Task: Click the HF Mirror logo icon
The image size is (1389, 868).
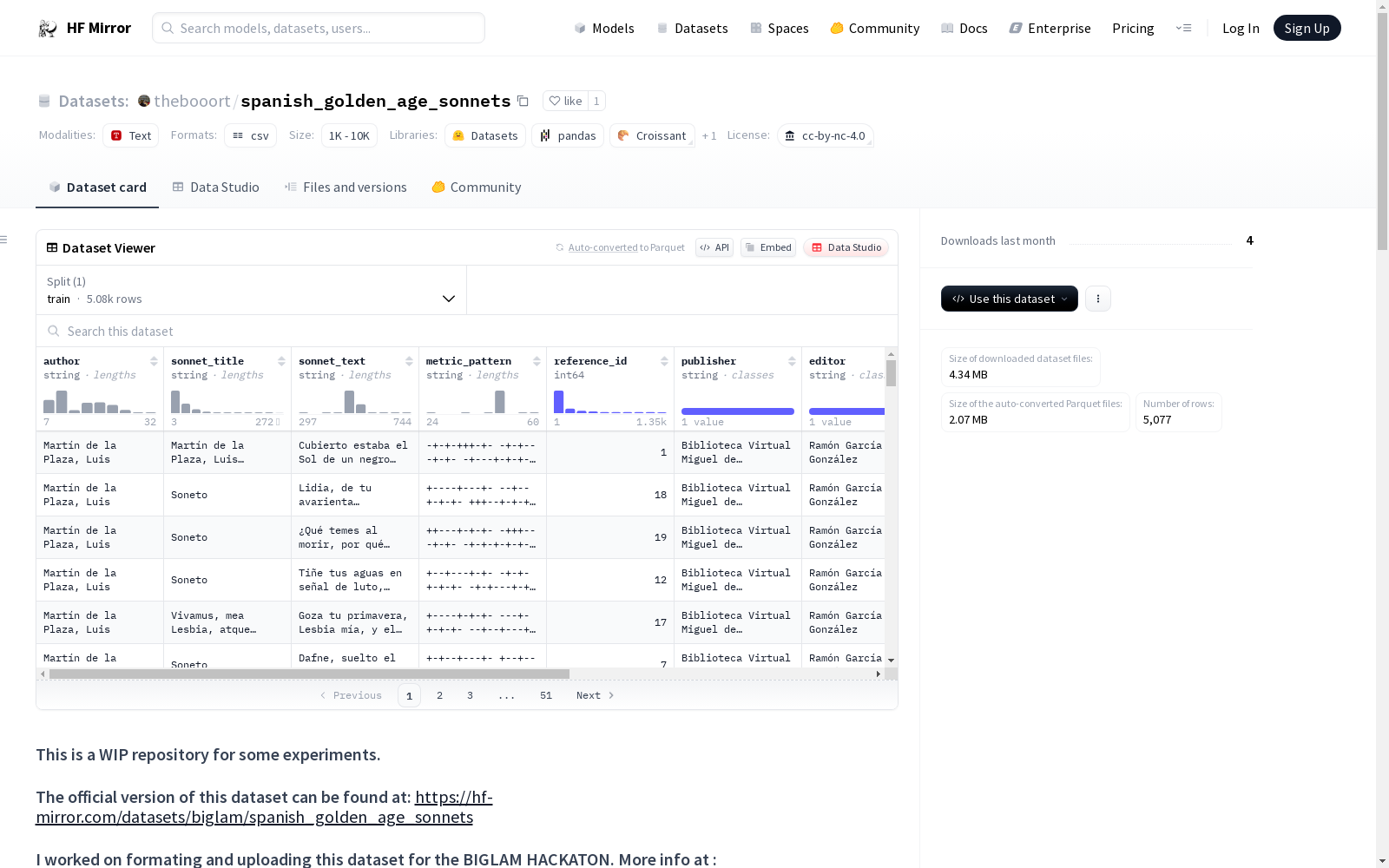Action: pyautogui.click(x=48, y=29)
